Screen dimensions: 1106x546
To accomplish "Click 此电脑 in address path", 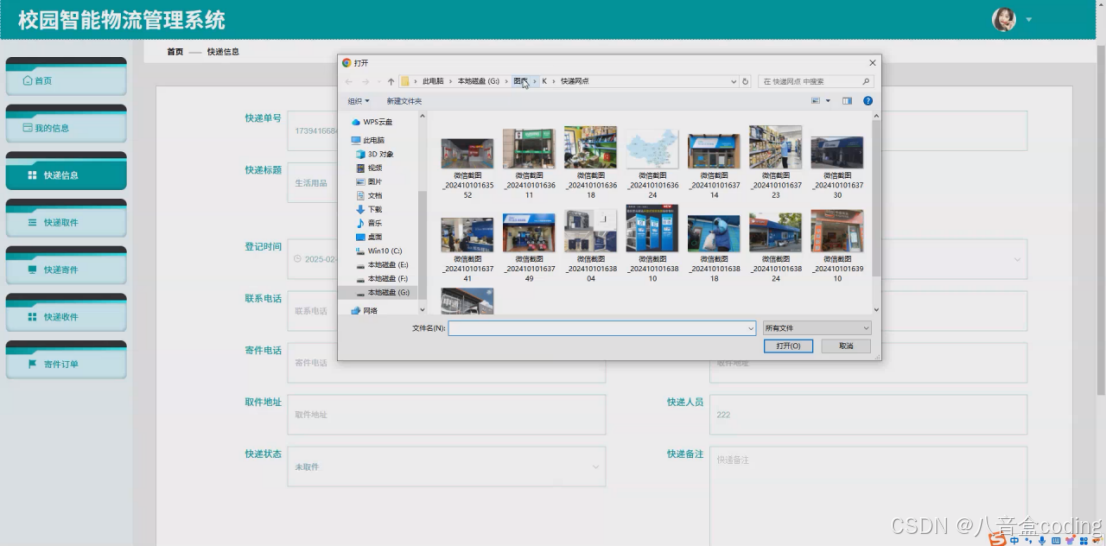I will coord(433,81).
